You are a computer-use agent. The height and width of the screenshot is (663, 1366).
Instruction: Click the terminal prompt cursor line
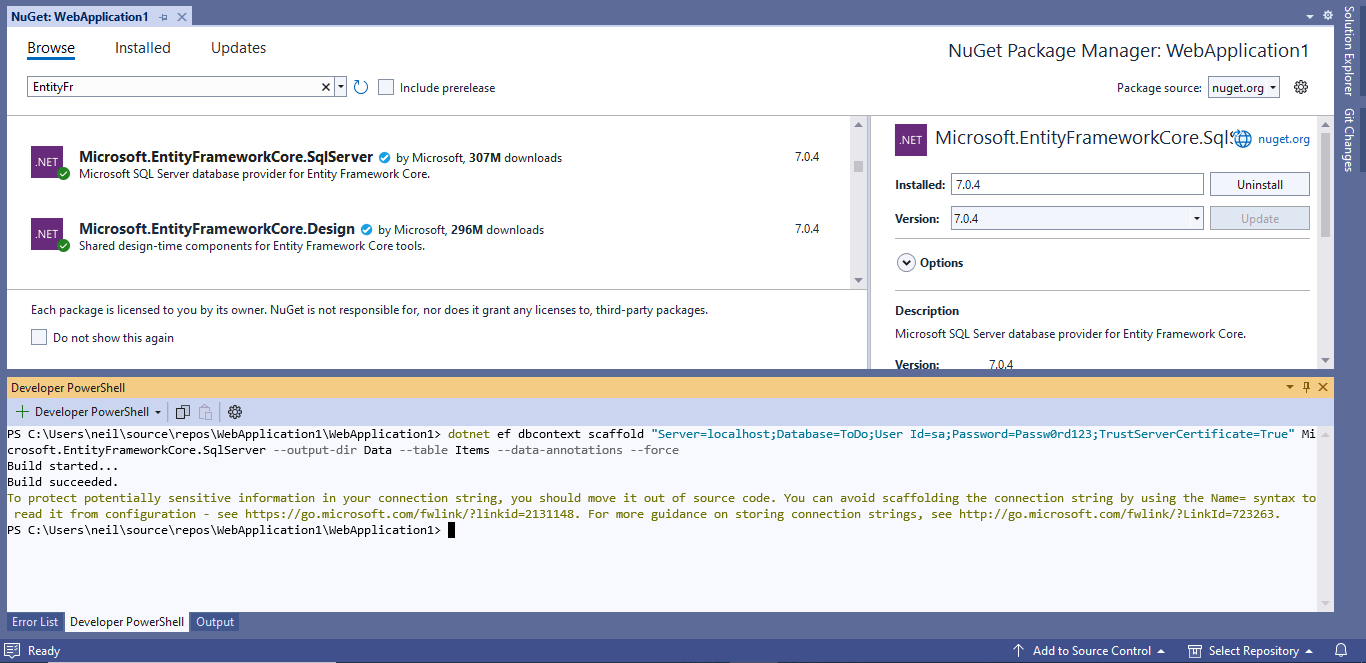pos(231,530)
